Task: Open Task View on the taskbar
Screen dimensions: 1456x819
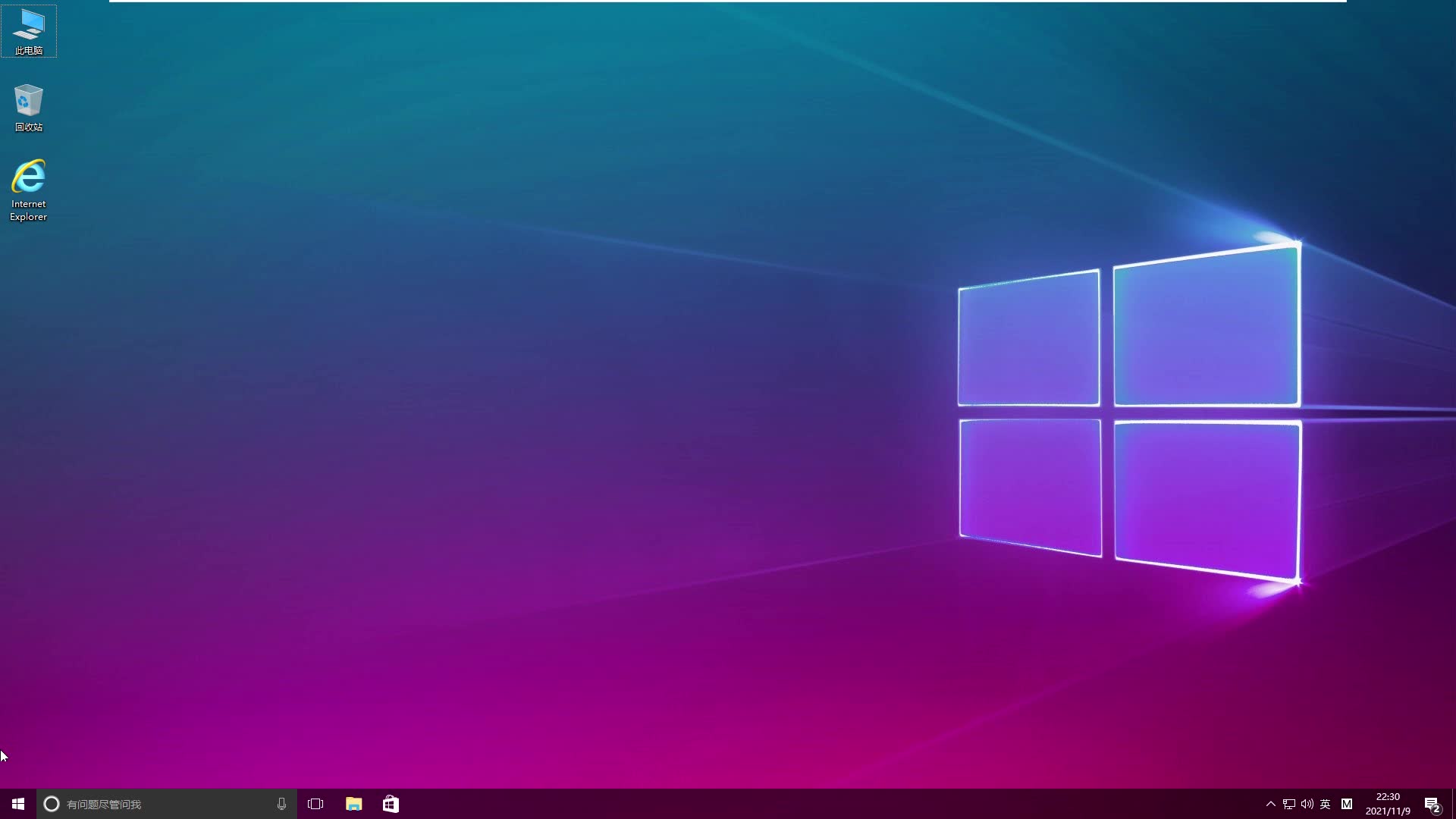Action: point(316,804)
